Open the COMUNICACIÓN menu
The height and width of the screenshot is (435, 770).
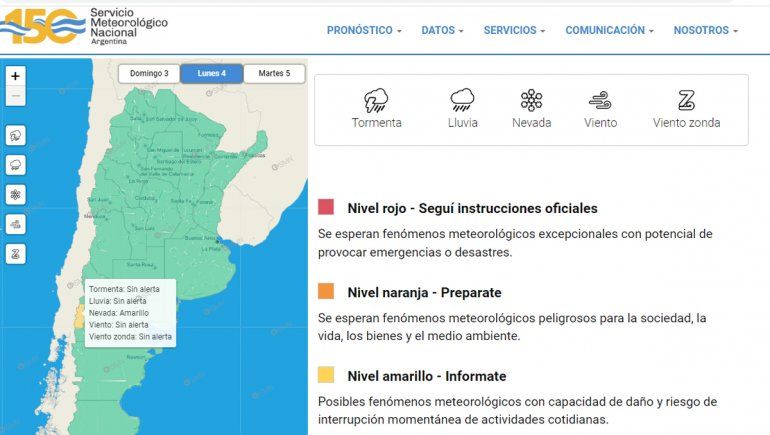point(609,31)
